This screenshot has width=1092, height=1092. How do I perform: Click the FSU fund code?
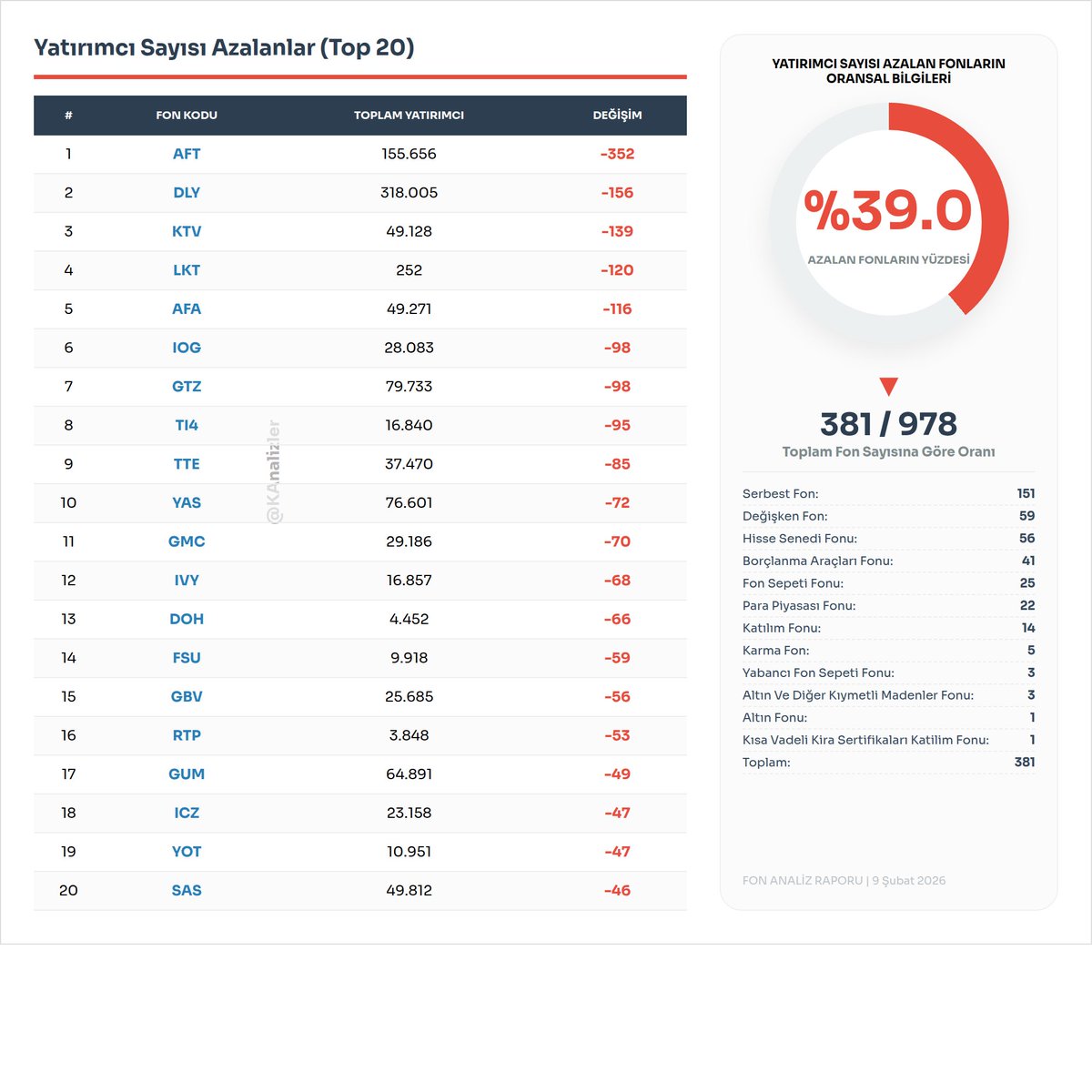(187, 658)
